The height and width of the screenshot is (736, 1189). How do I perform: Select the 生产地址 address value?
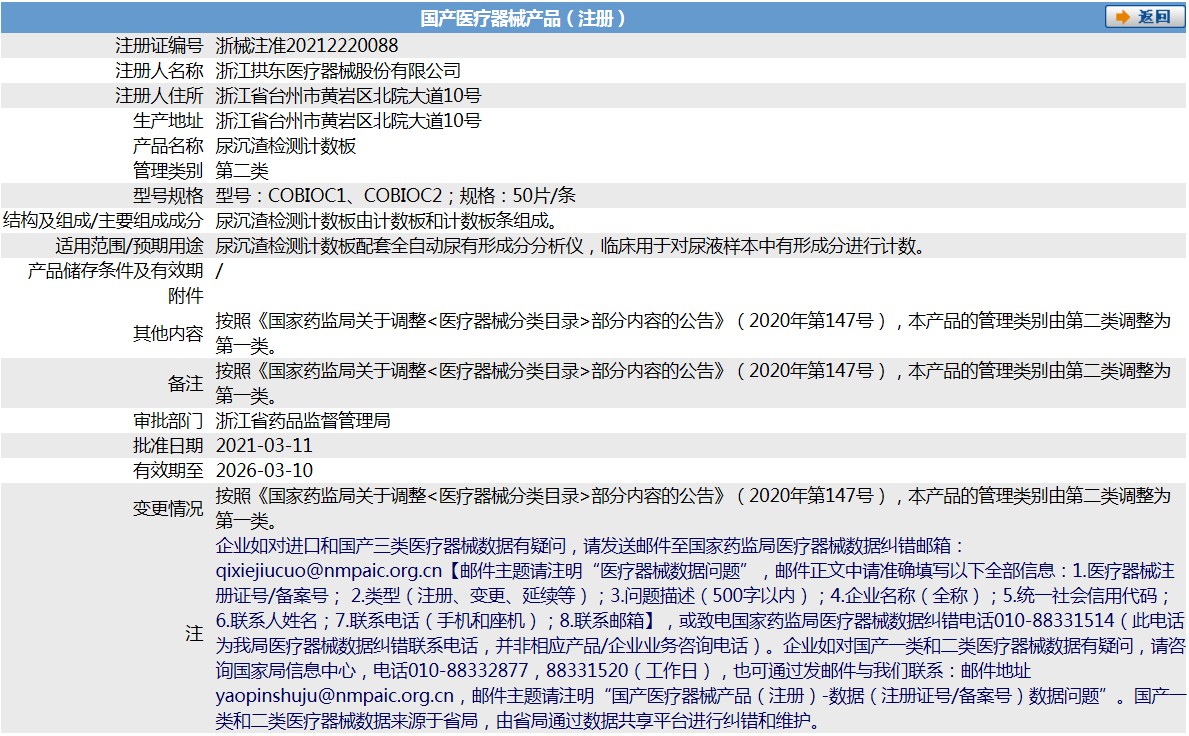click(x=348, y=121)
